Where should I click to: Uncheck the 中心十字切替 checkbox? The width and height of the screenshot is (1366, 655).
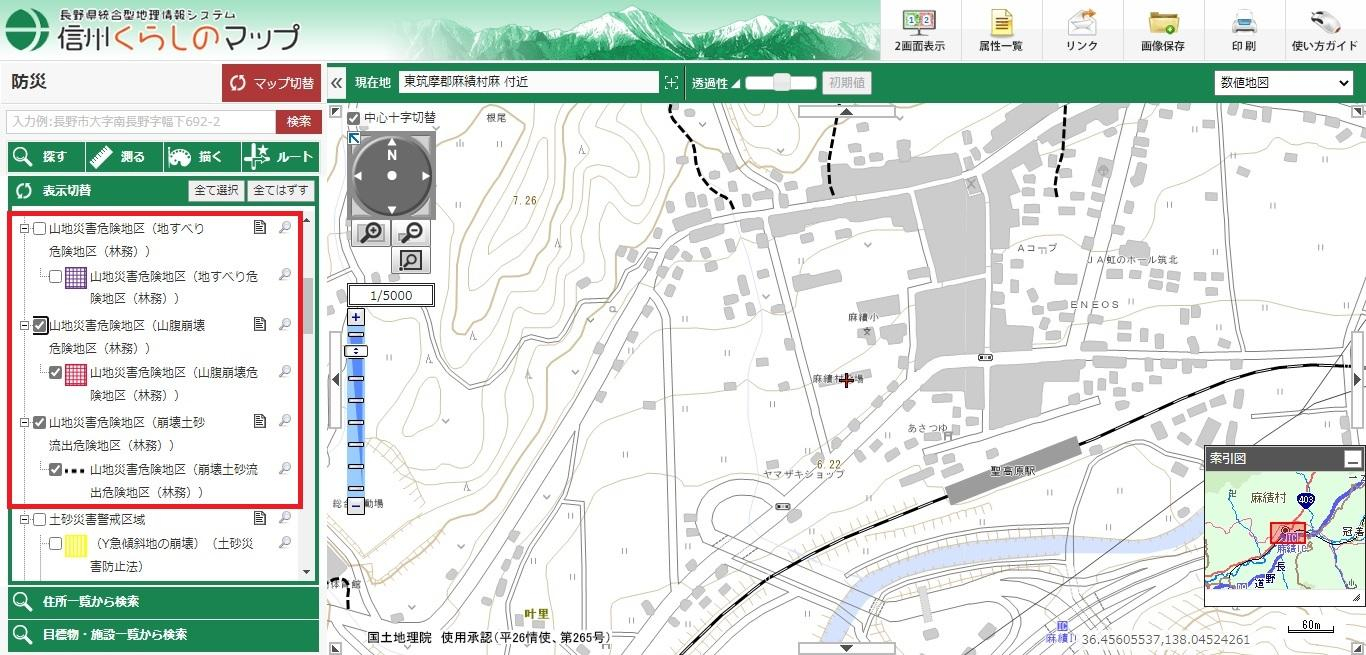(353, 118)
